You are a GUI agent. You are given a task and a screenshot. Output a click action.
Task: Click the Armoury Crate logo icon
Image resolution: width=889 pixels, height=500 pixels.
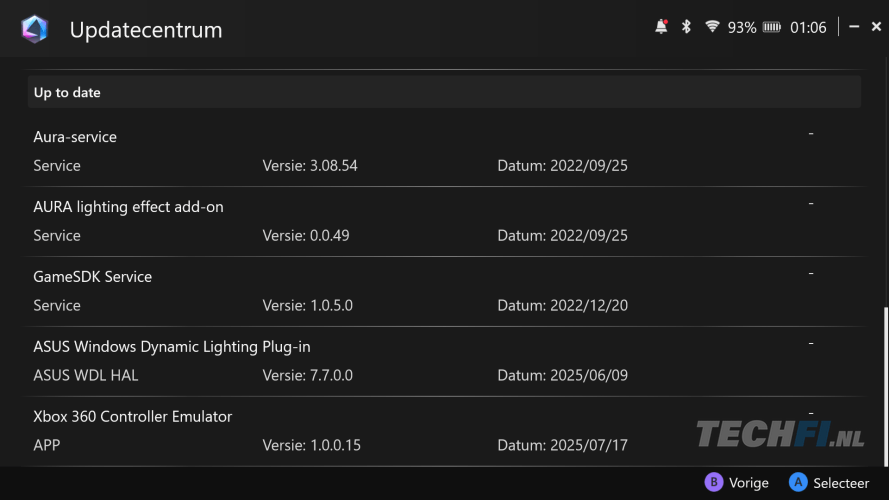coord(34,29)
